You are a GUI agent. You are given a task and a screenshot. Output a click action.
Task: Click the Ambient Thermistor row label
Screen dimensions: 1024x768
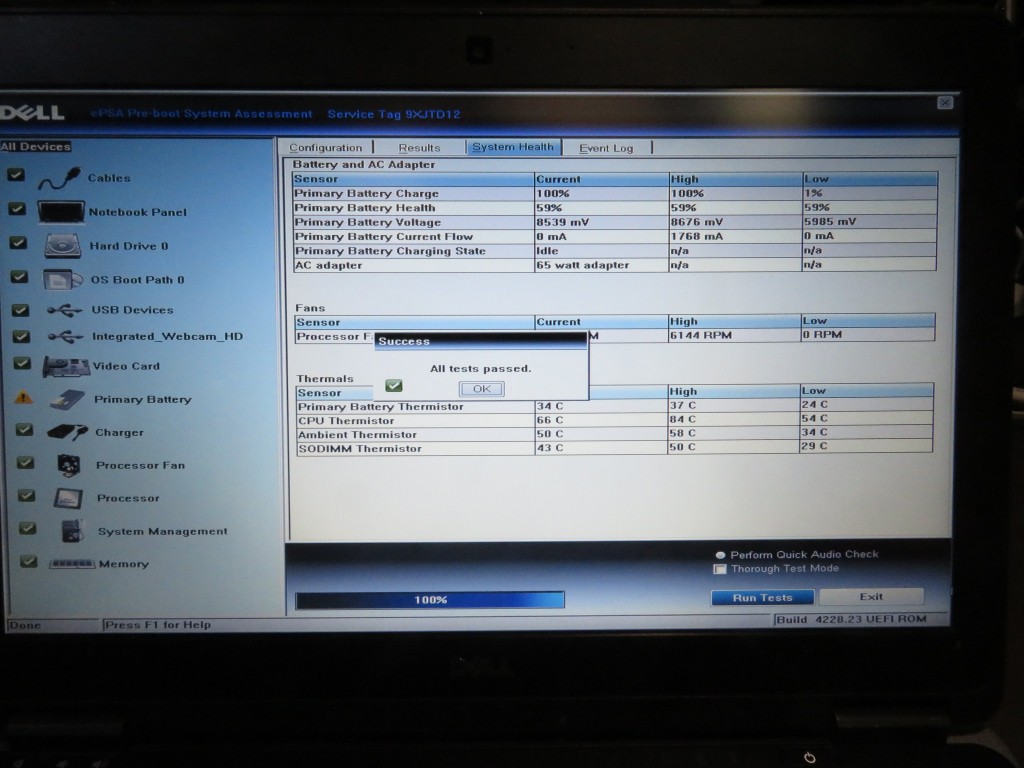coord(357,435)
